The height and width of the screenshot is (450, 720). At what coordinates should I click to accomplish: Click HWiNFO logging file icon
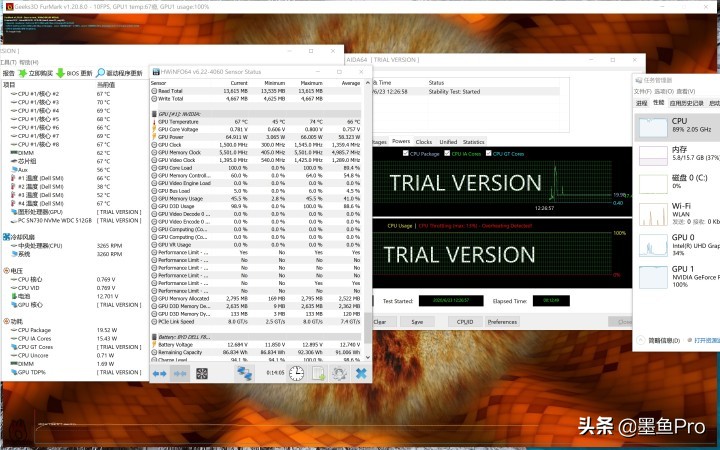click(x=318, y=373)
